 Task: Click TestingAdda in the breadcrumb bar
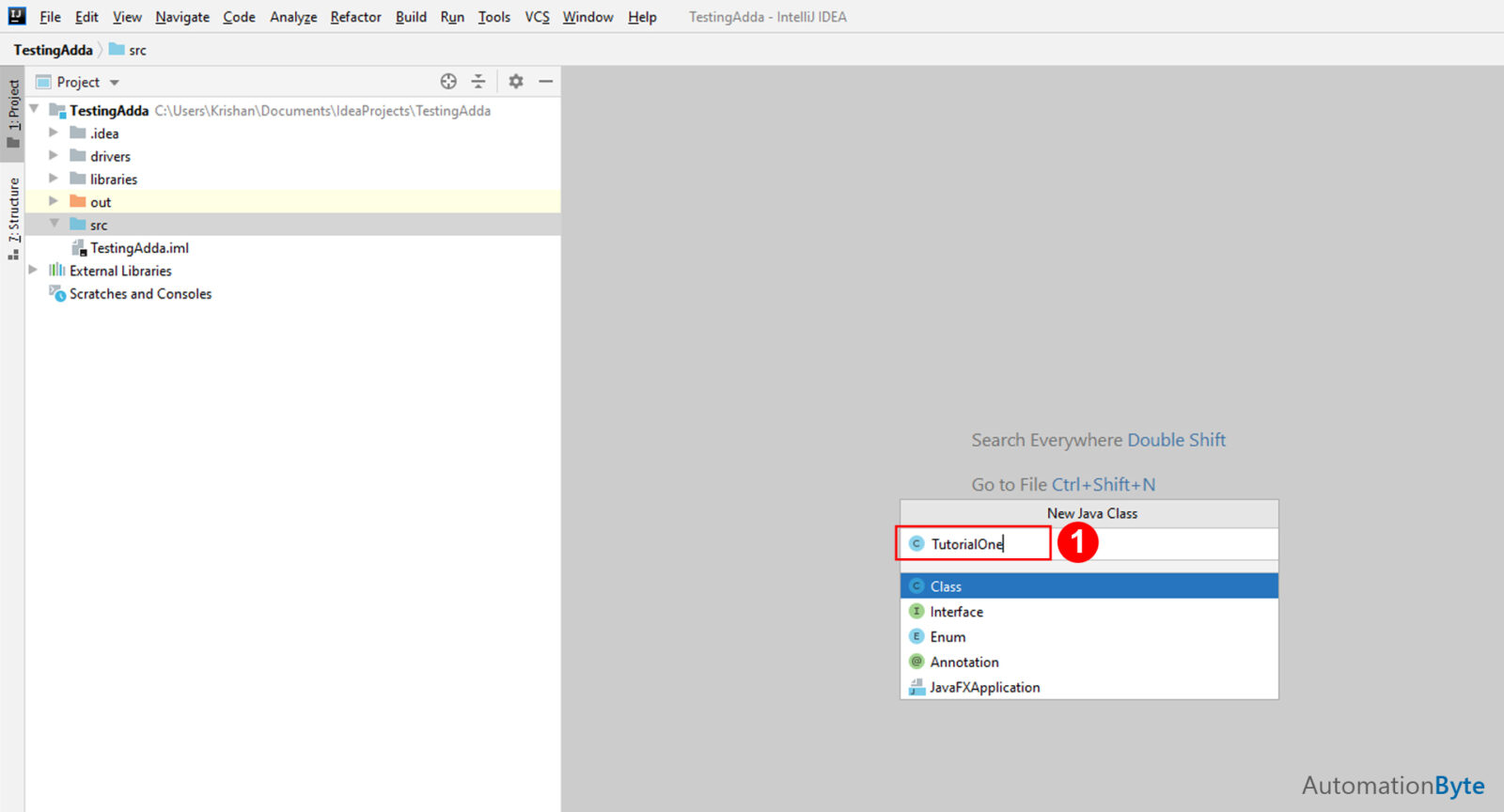click(53, 50)
